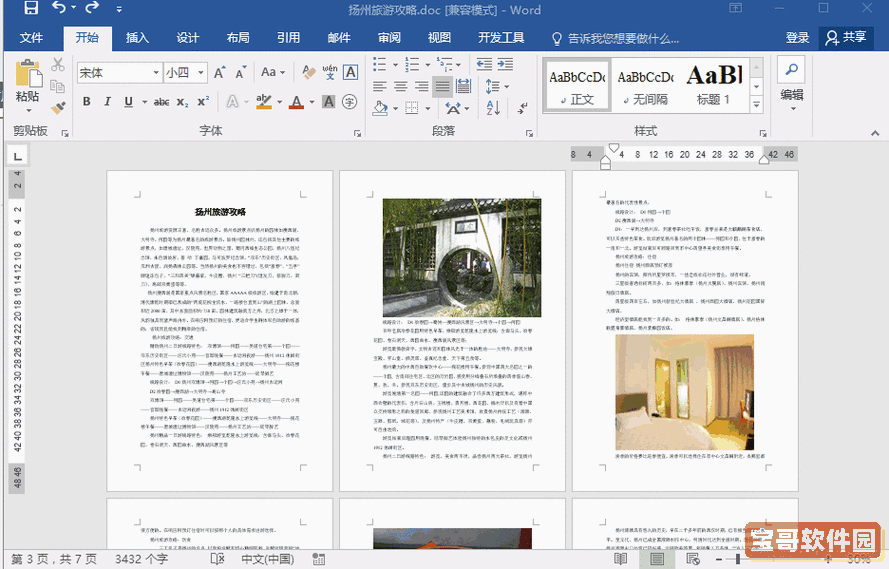Increase font size with grow icon
This screenshot has width=889, height=569.
pos(219,73)
